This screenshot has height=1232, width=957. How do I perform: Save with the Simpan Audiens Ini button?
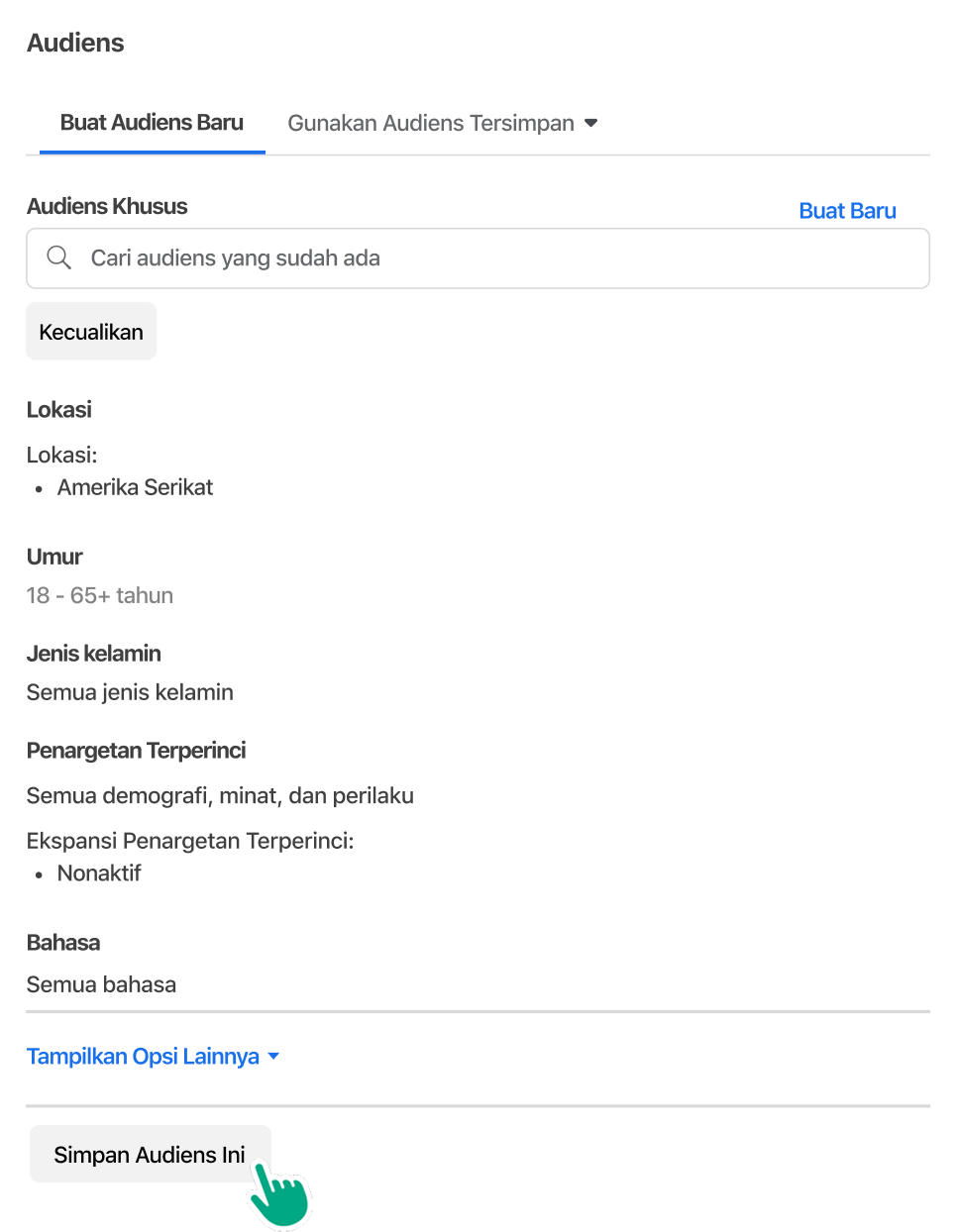[x=150, y=1155]
